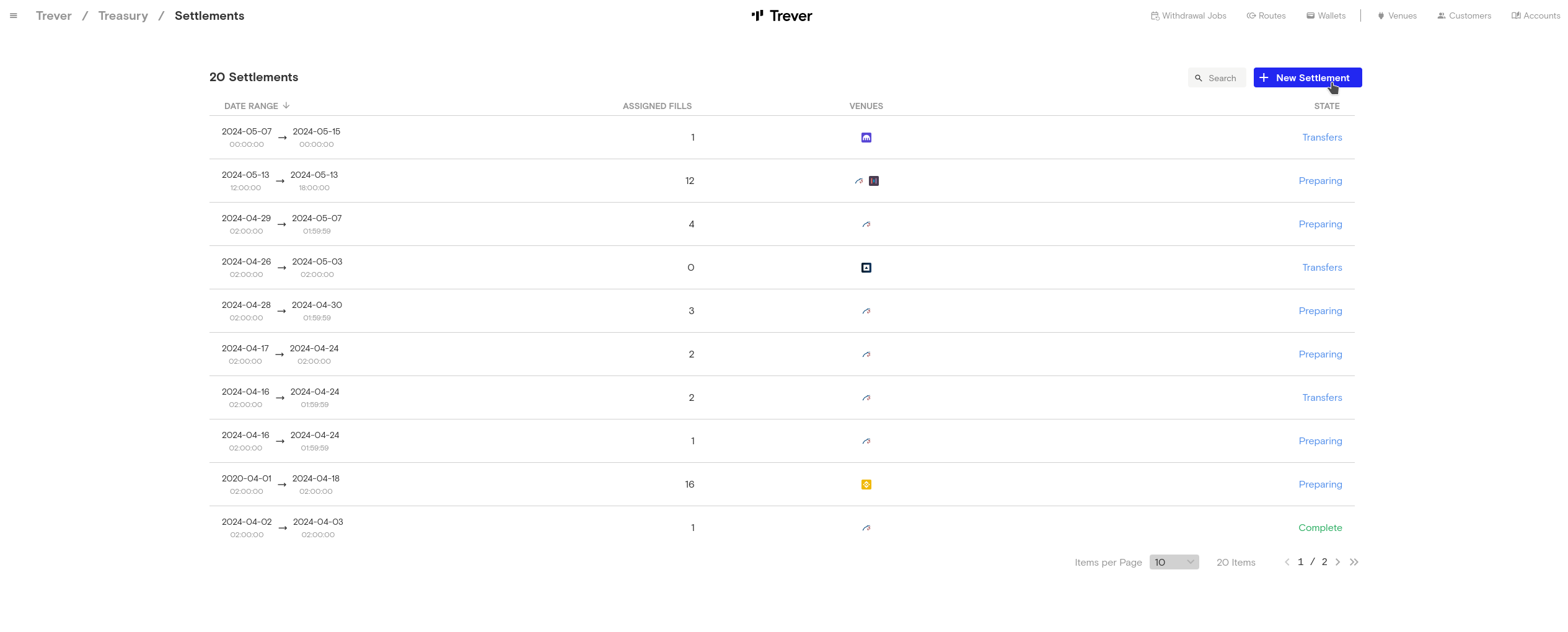This screenshot has height=632, width=1568.
Task: Open the Items per Page dropdown
Action: click(1173, 562)
